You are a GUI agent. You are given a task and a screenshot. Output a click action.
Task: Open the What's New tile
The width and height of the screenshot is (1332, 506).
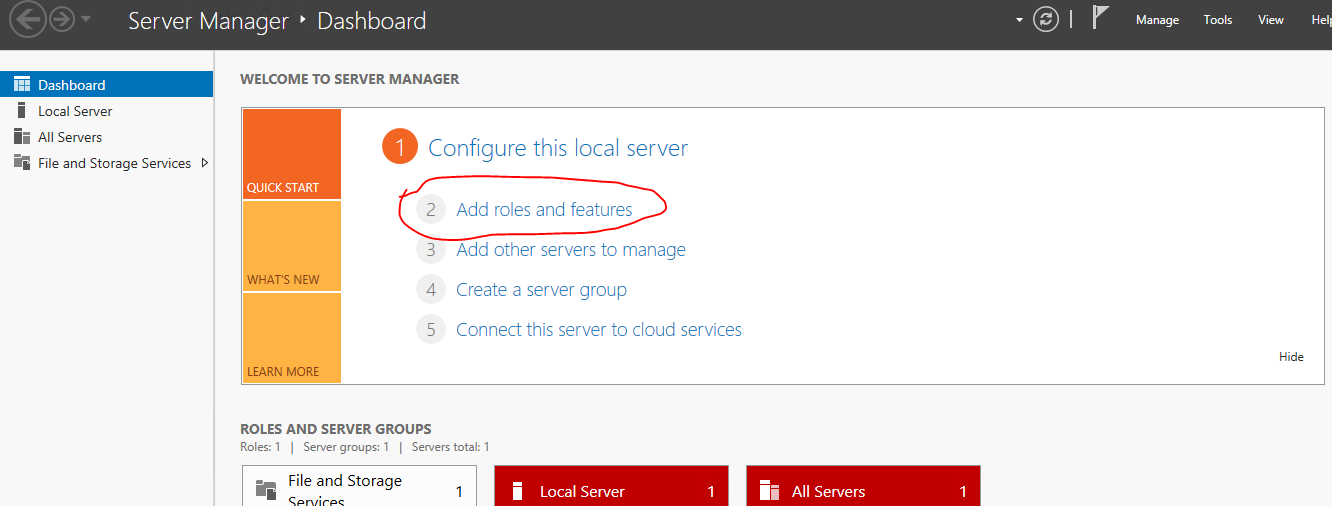(291, 246)
